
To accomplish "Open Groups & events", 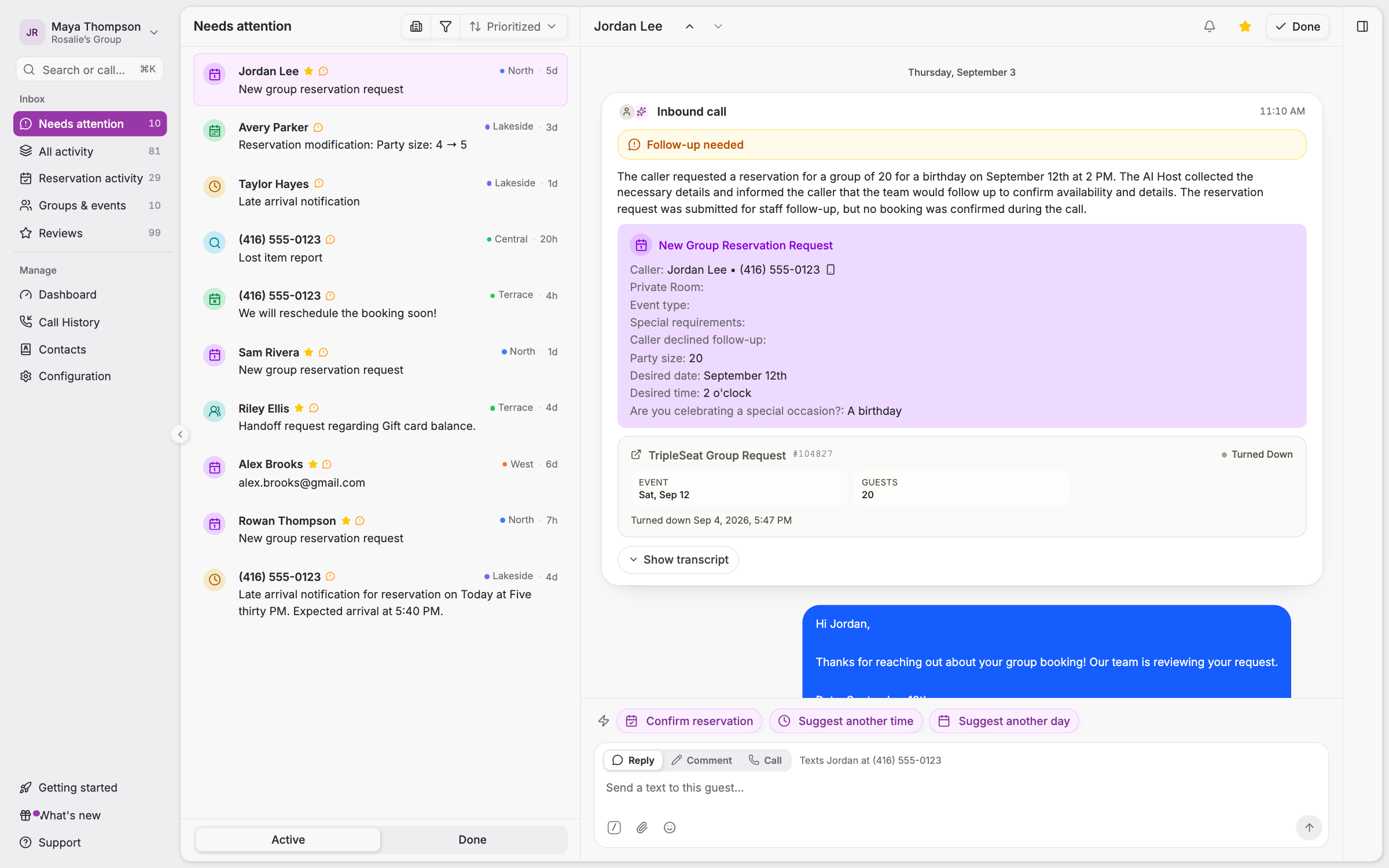I will [90, 205].
